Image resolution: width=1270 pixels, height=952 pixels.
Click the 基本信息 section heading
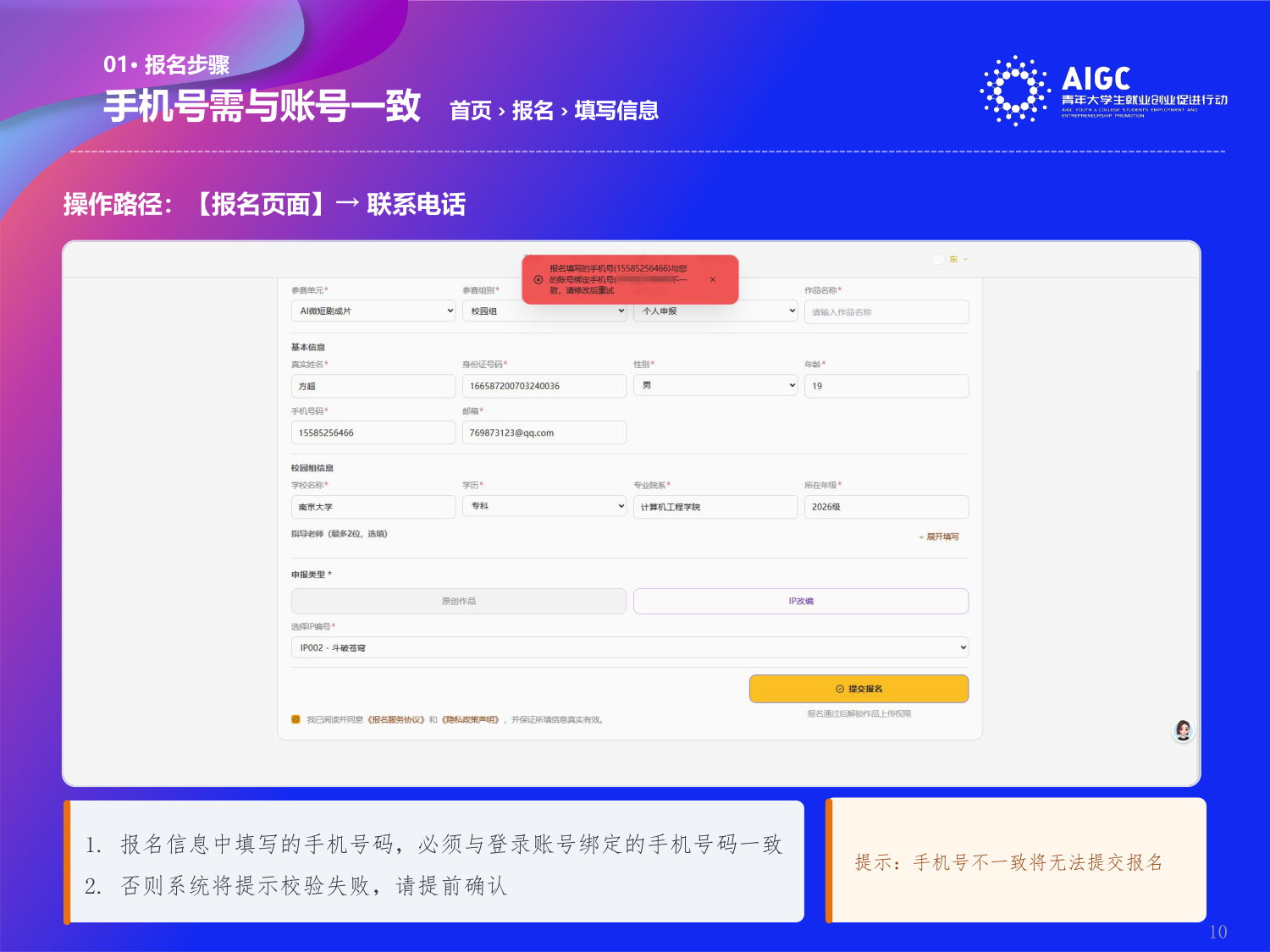(308, 347)
